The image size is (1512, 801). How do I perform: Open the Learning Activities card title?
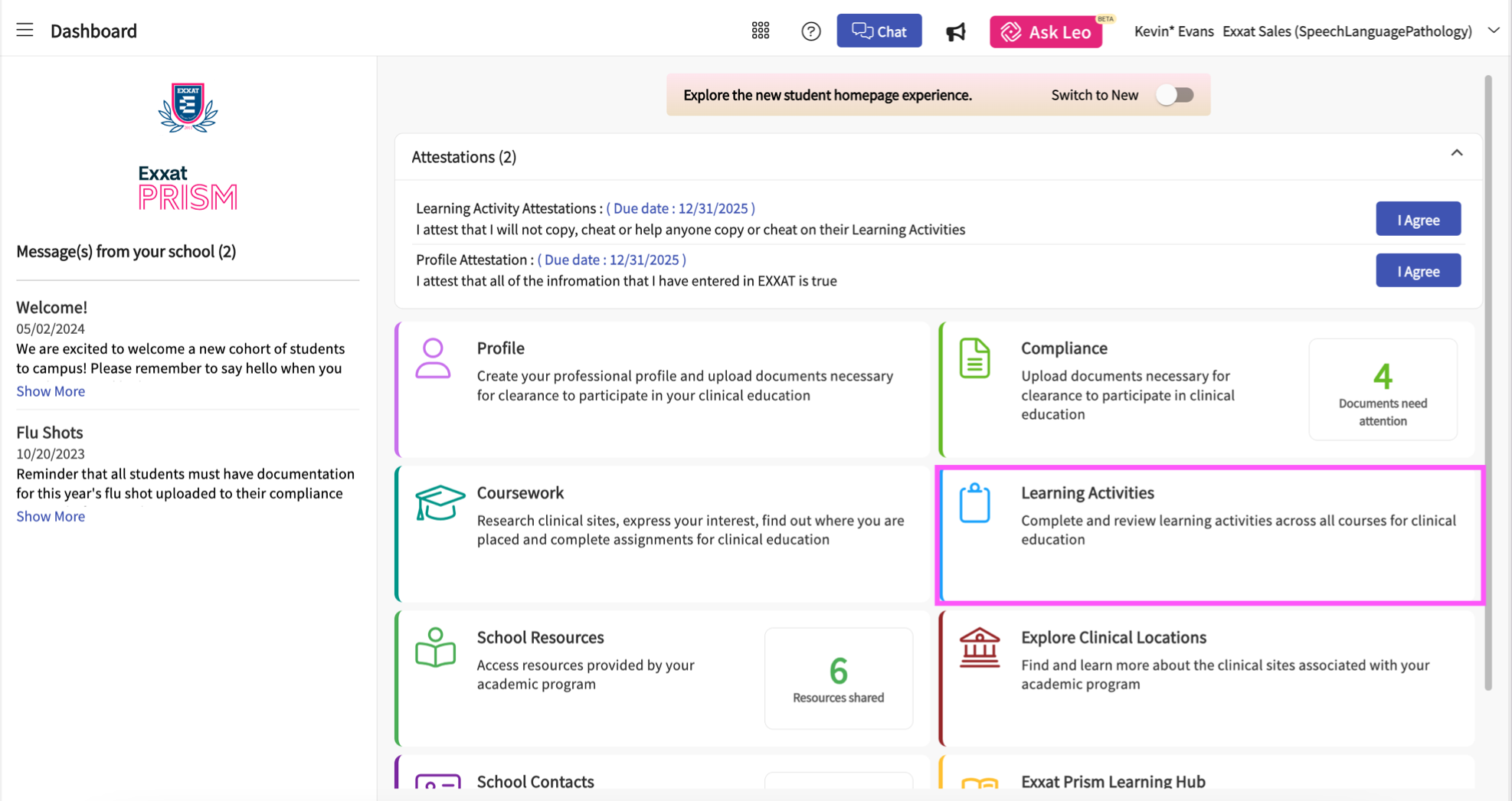(1087, 493)
